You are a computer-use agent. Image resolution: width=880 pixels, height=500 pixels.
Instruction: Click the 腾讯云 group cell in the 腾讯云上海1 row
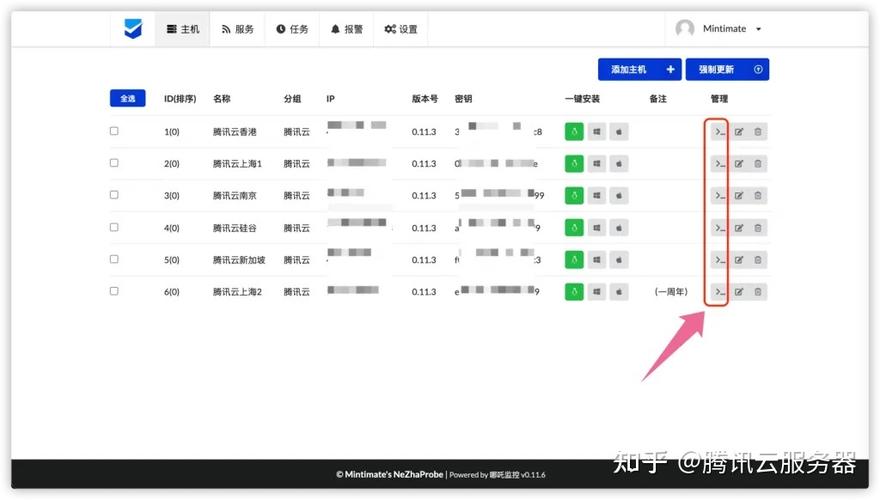click(297, 164)
